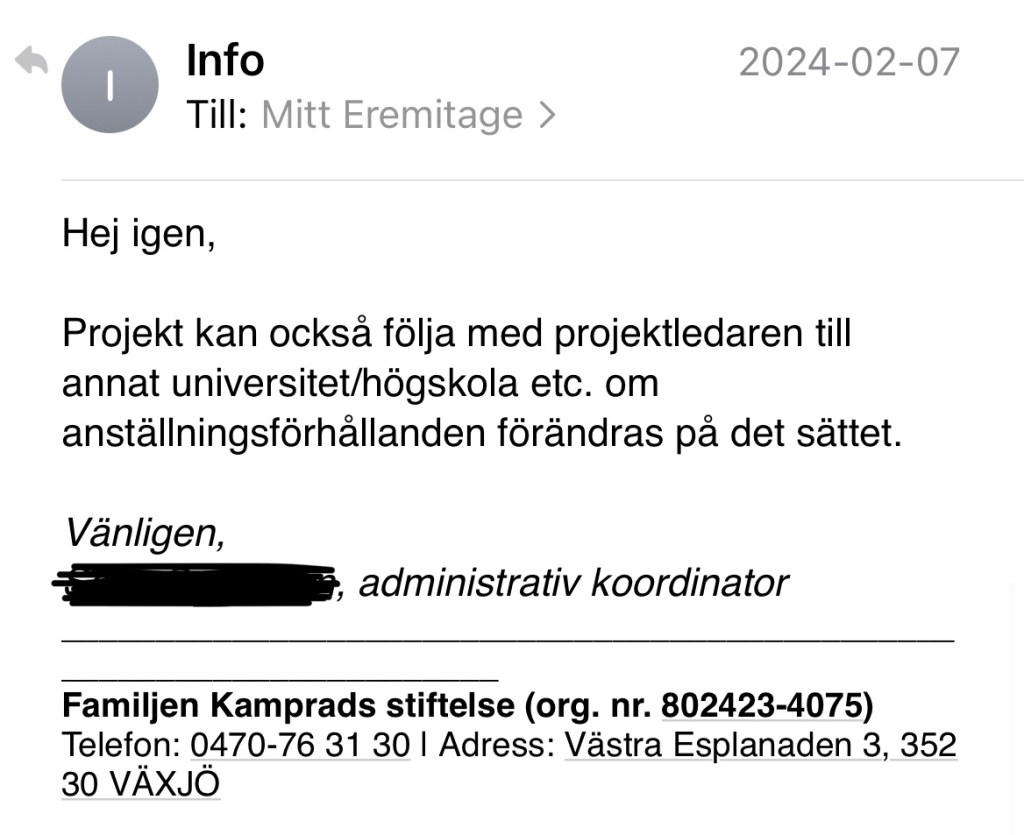Image resolution: width=1024 pixels, height=835 pixels.
Task: Click the greeting text Hej igen
Action: [x=138, y=234]
